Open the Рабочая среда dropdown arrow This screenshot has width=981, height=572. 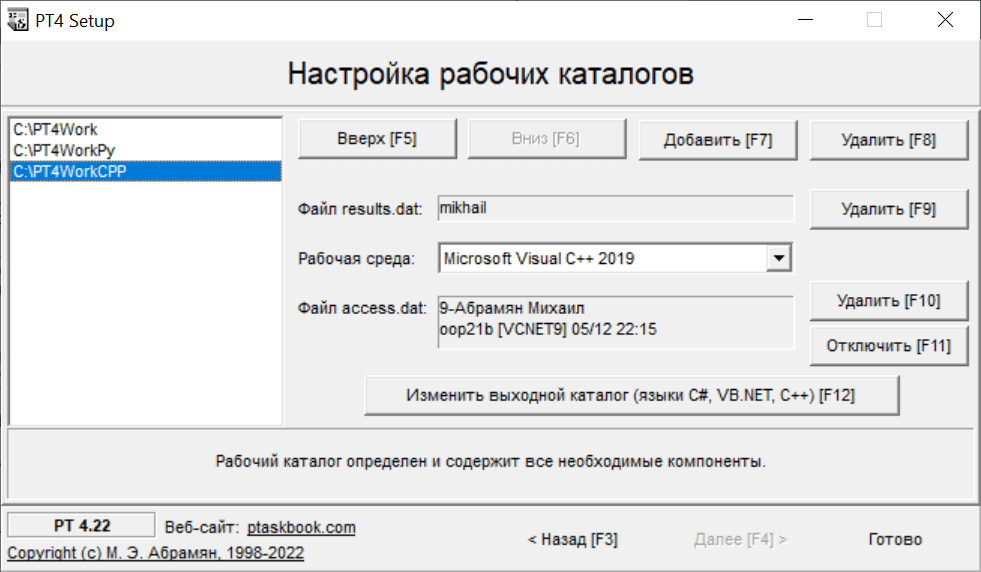779,258
